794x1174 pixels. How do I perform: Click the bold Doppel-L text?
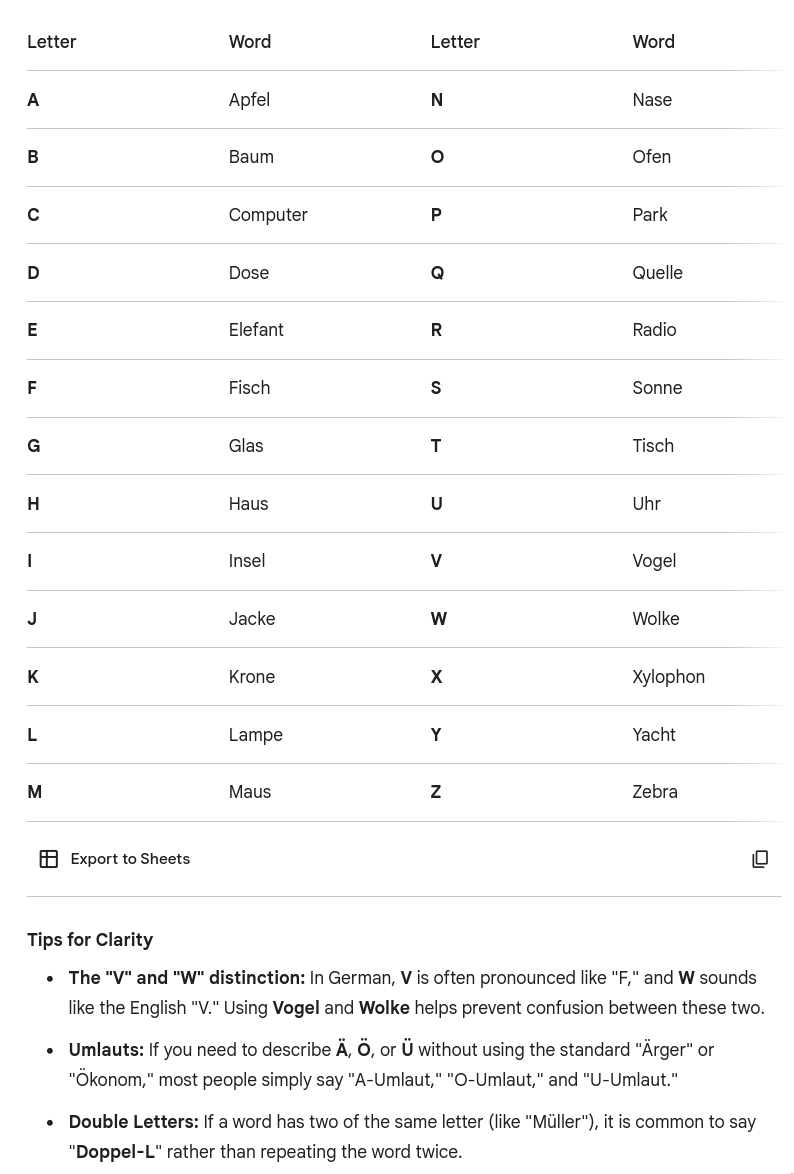pyautogui.click(x=115, y=1152)
